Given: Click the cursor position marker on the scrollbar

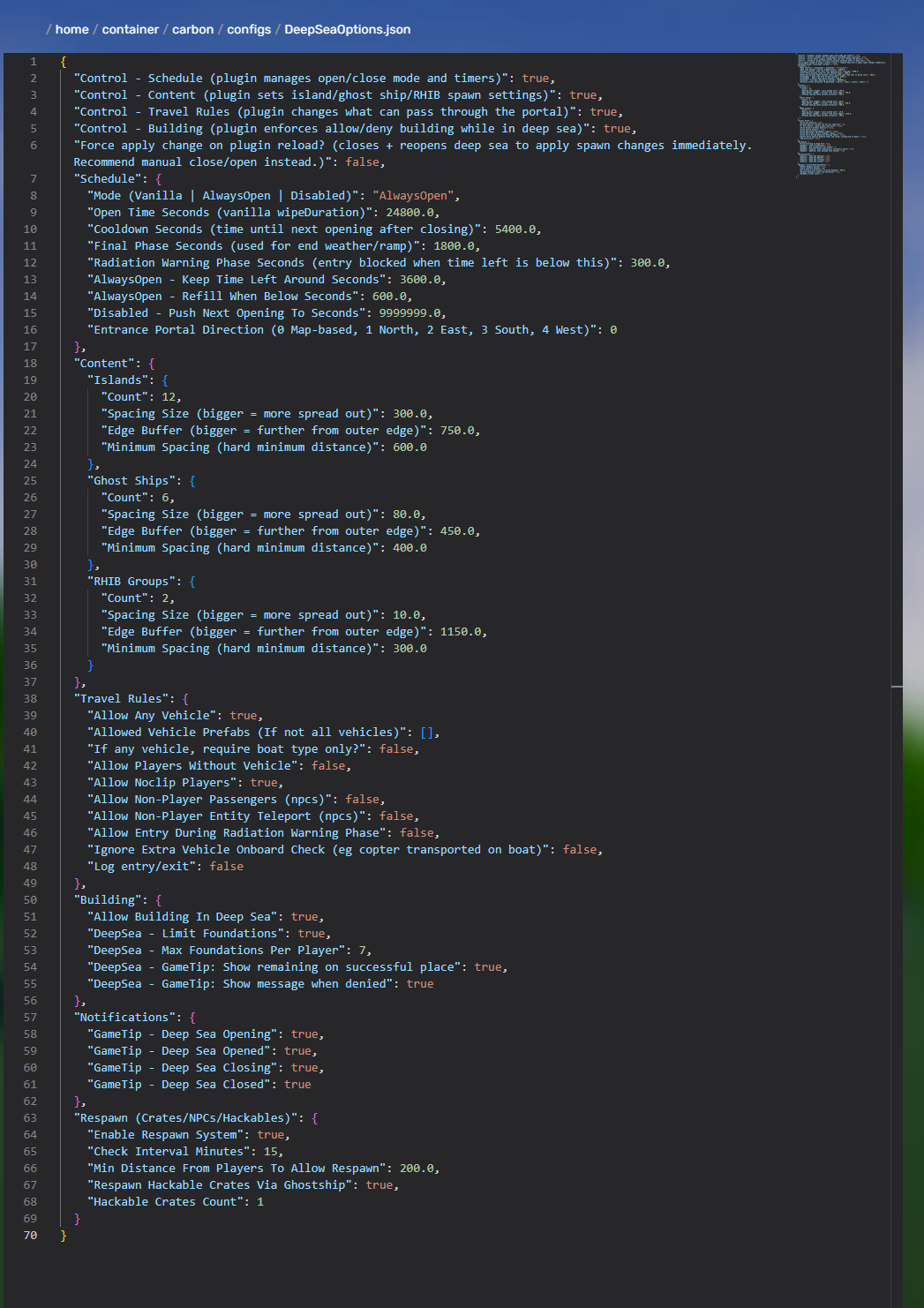Looking at the screenshot, I should click(x=897, y=686).
